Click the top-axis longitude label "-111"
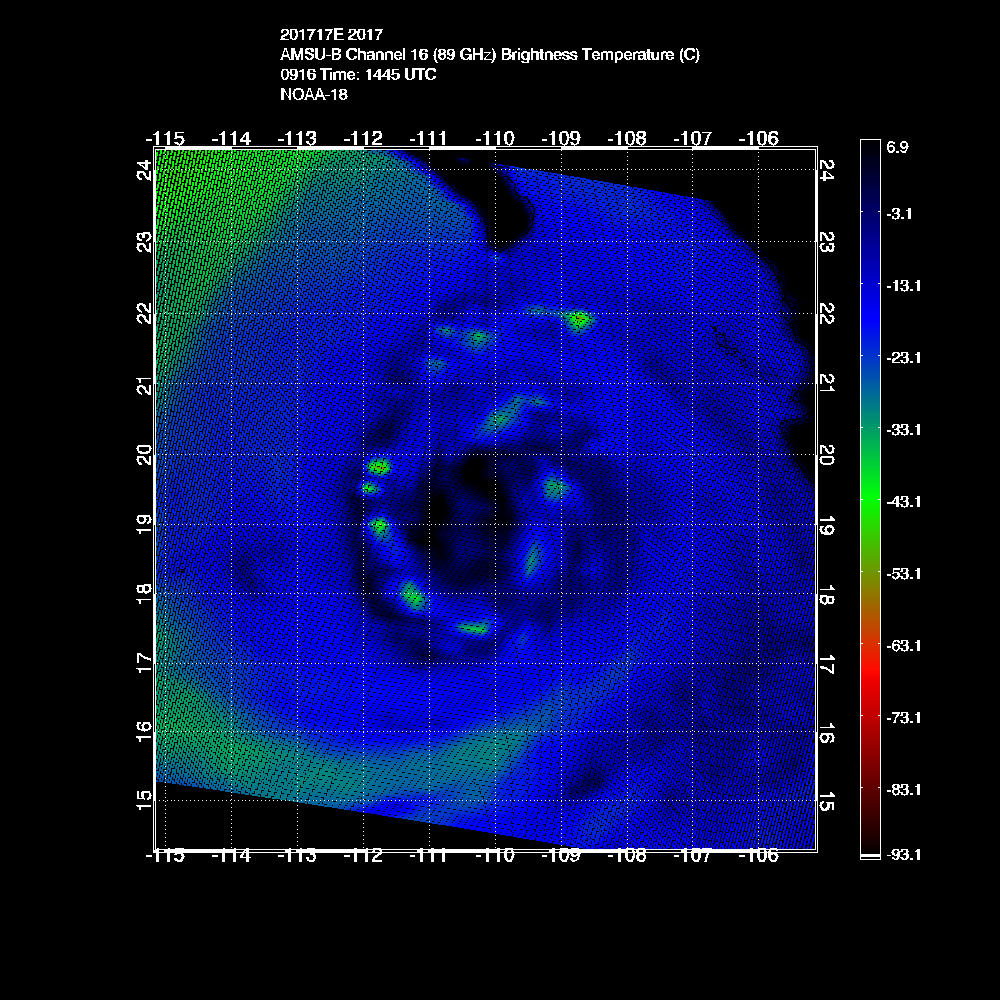Screen dimensions: 1000x1000 pyautogui.click(x=428, y=138)
